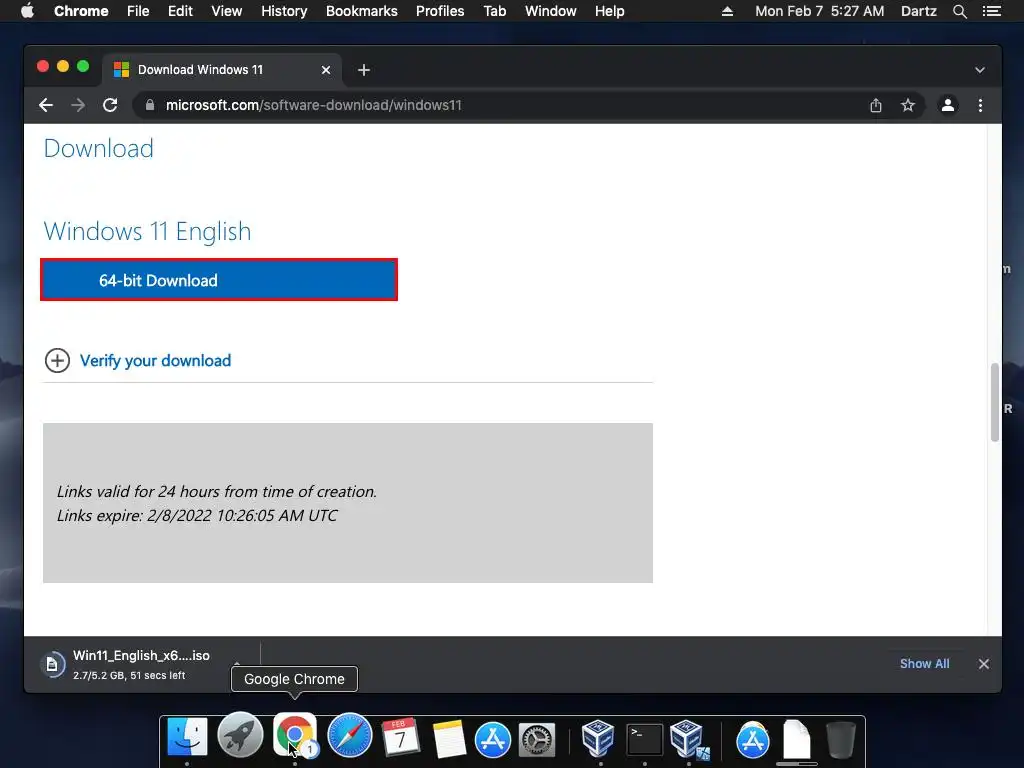The width and height of the screenshot is (1024, 768).
Task: Open the File menu
Action: [x=138, y=11]
